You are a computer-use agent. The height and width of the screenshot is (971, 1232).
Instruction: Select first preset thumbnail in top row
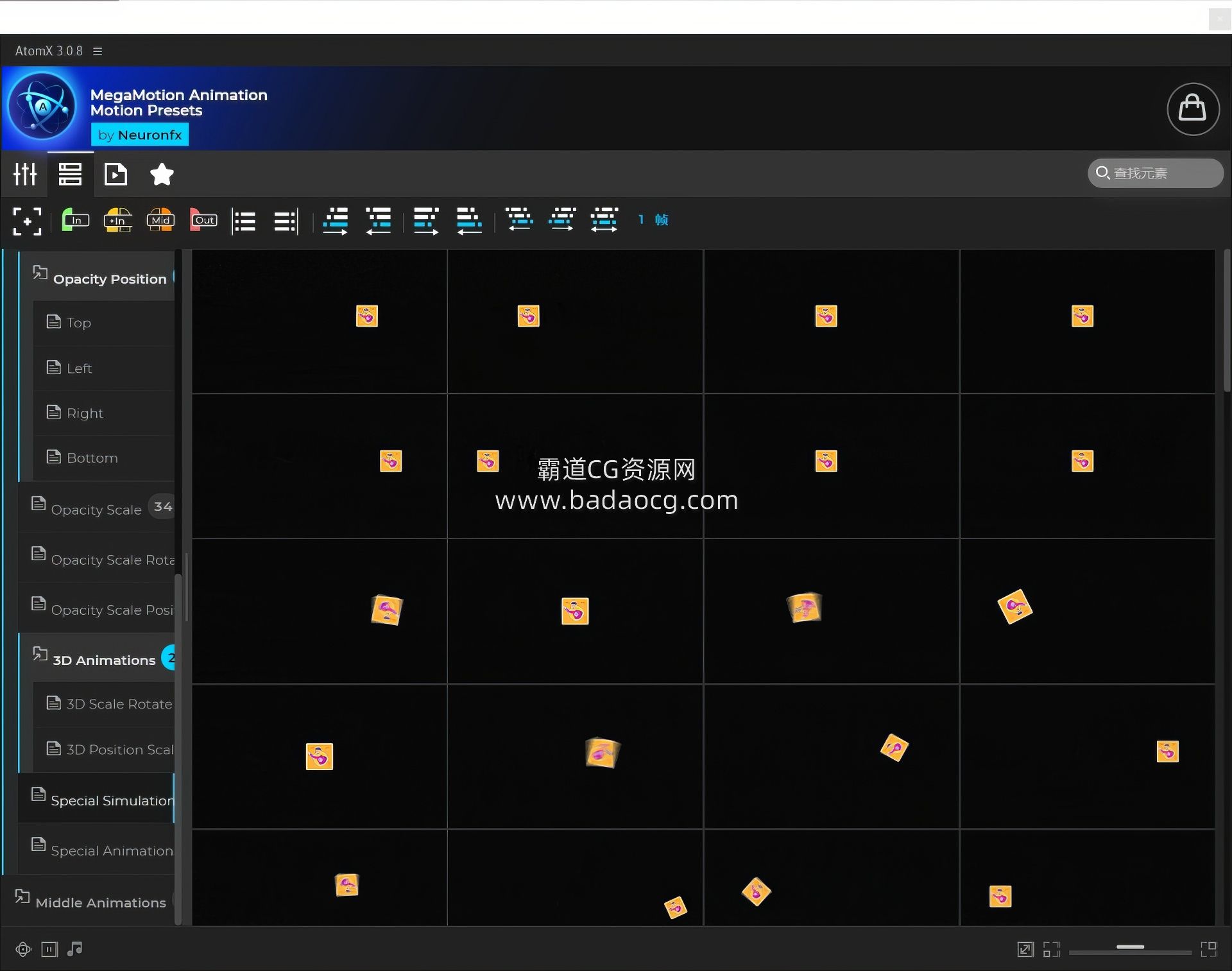320,322
